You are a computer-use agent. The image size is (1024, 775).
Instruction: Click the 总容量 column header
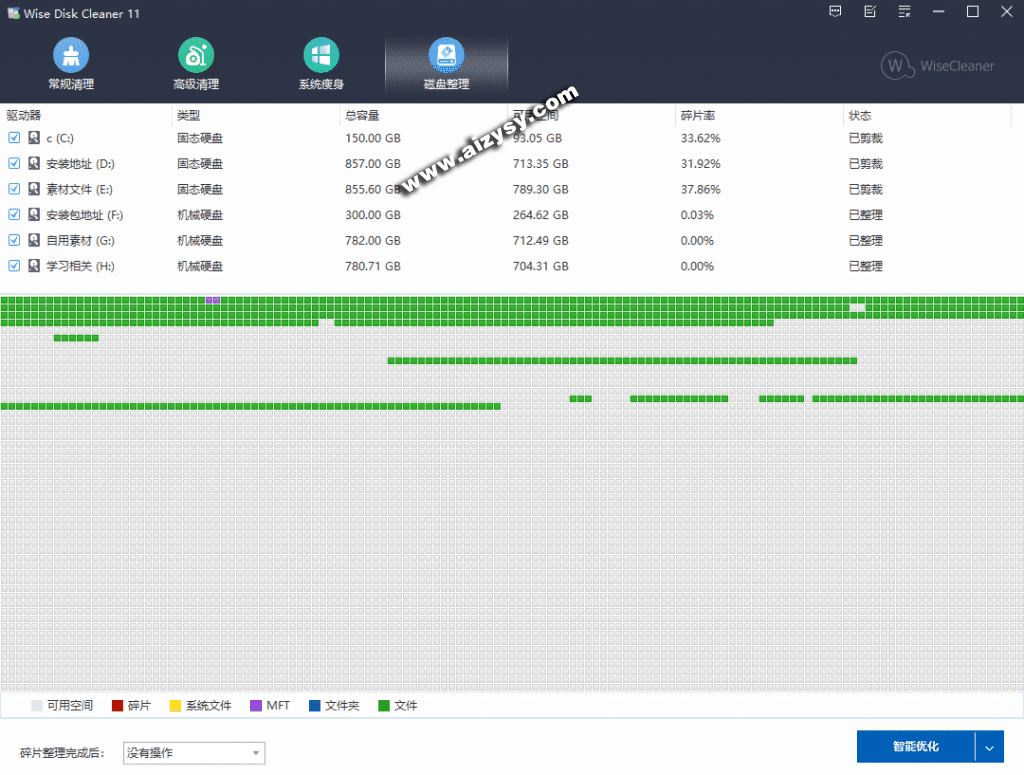click(362, 116)
